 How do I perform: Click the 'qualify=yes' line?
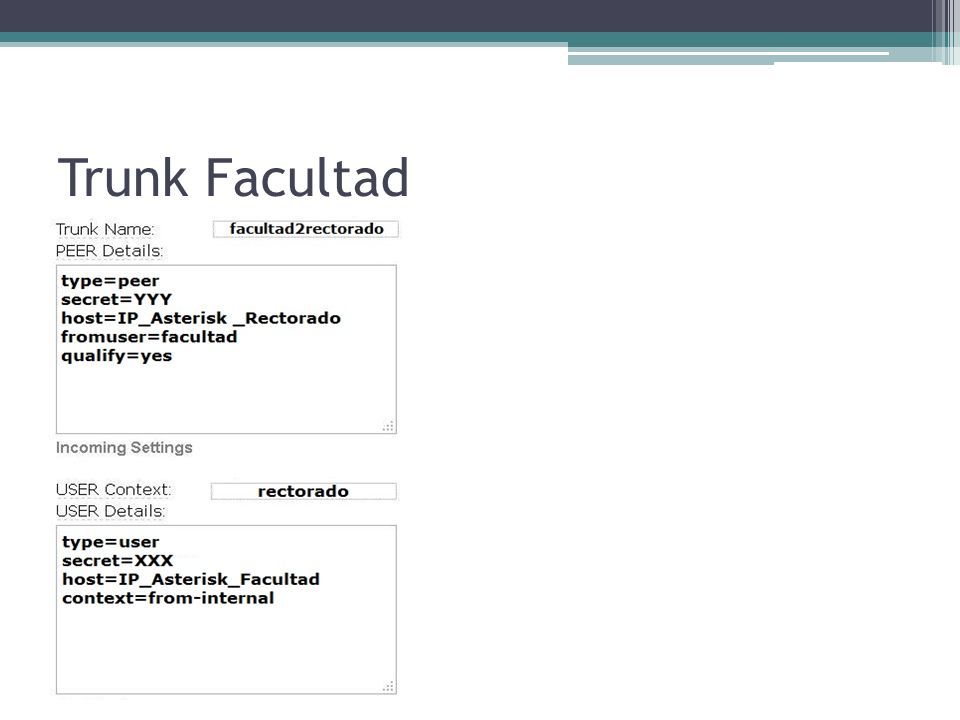pyautogui.click(x=116, y=356)
